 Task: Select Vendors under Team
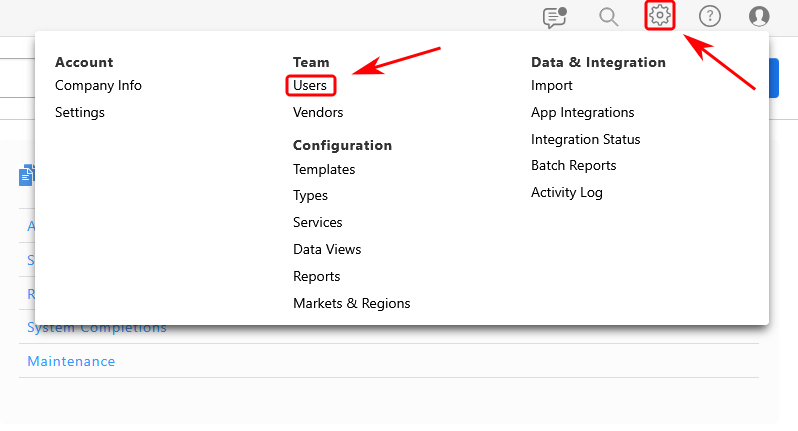click(x=318, y=113)
